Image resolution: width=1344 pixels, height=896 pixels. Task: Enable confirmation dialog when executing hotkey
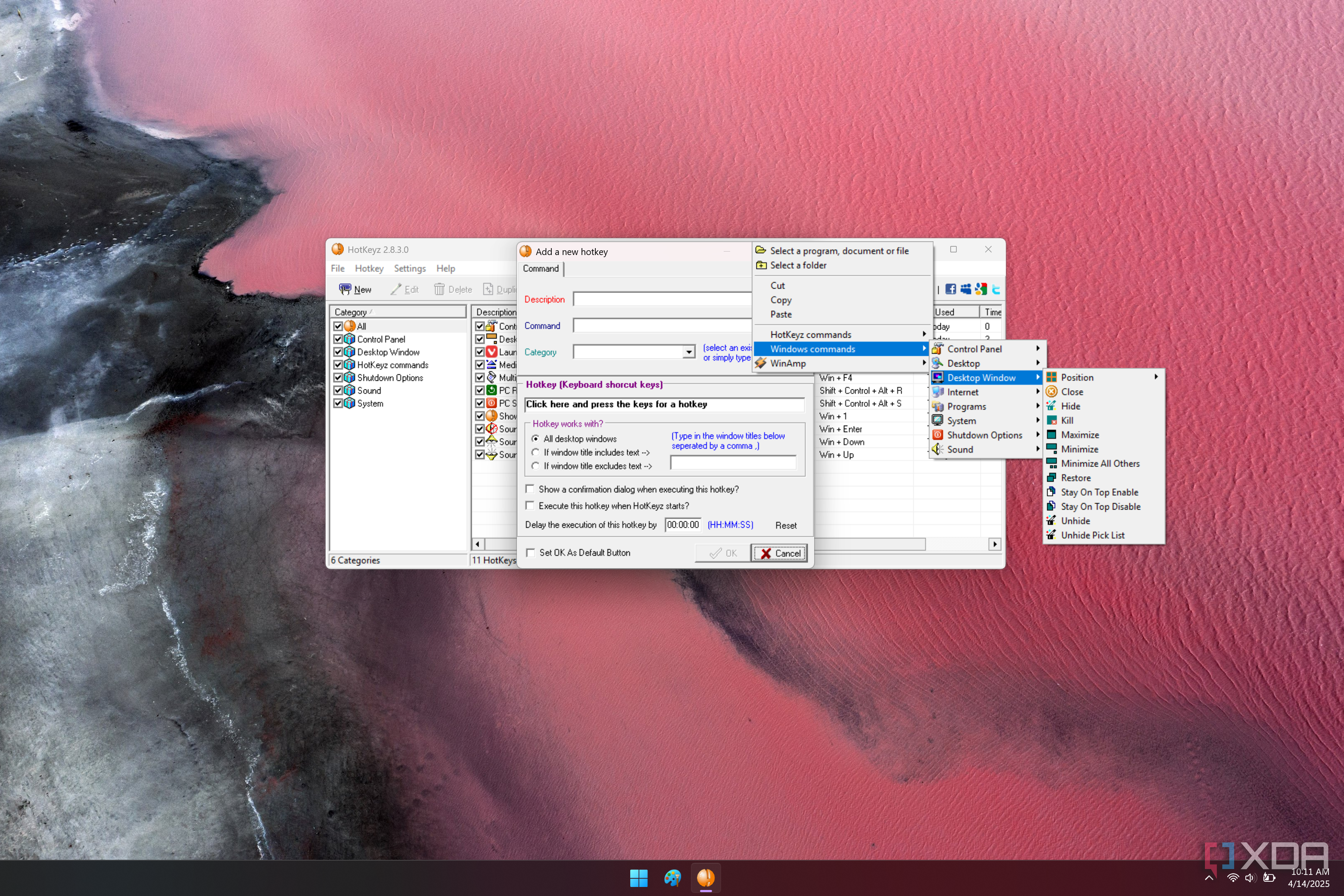click(530, 489)
